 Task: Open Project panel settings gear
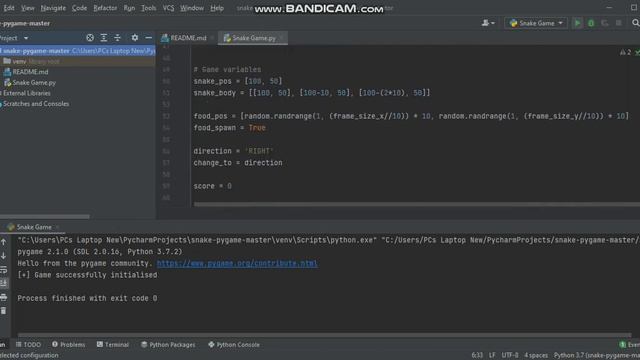pos(135,38)
